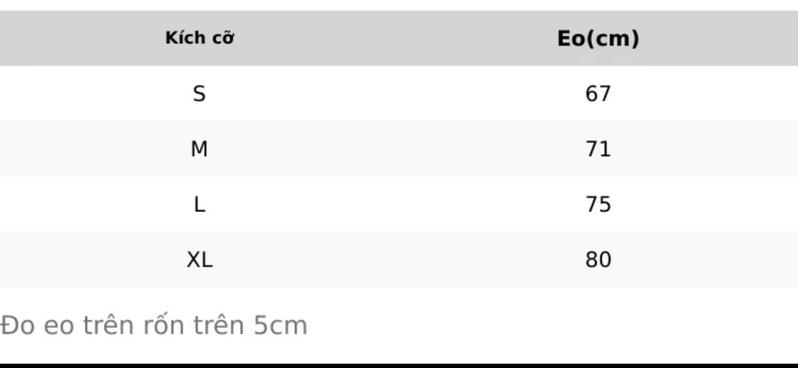Click the word "rốn" in the note
Viewport: 798px width, 368px height.
pos(163,325)
